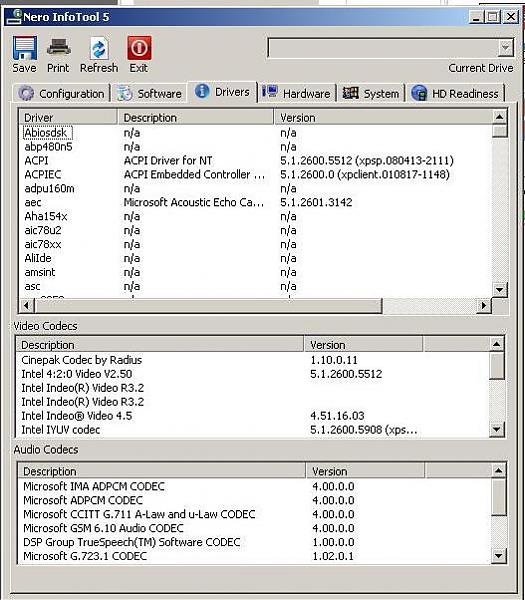Click Video Codecs scroll down arrow
This screenshot has height=600, width=525.
coord(497,429)
